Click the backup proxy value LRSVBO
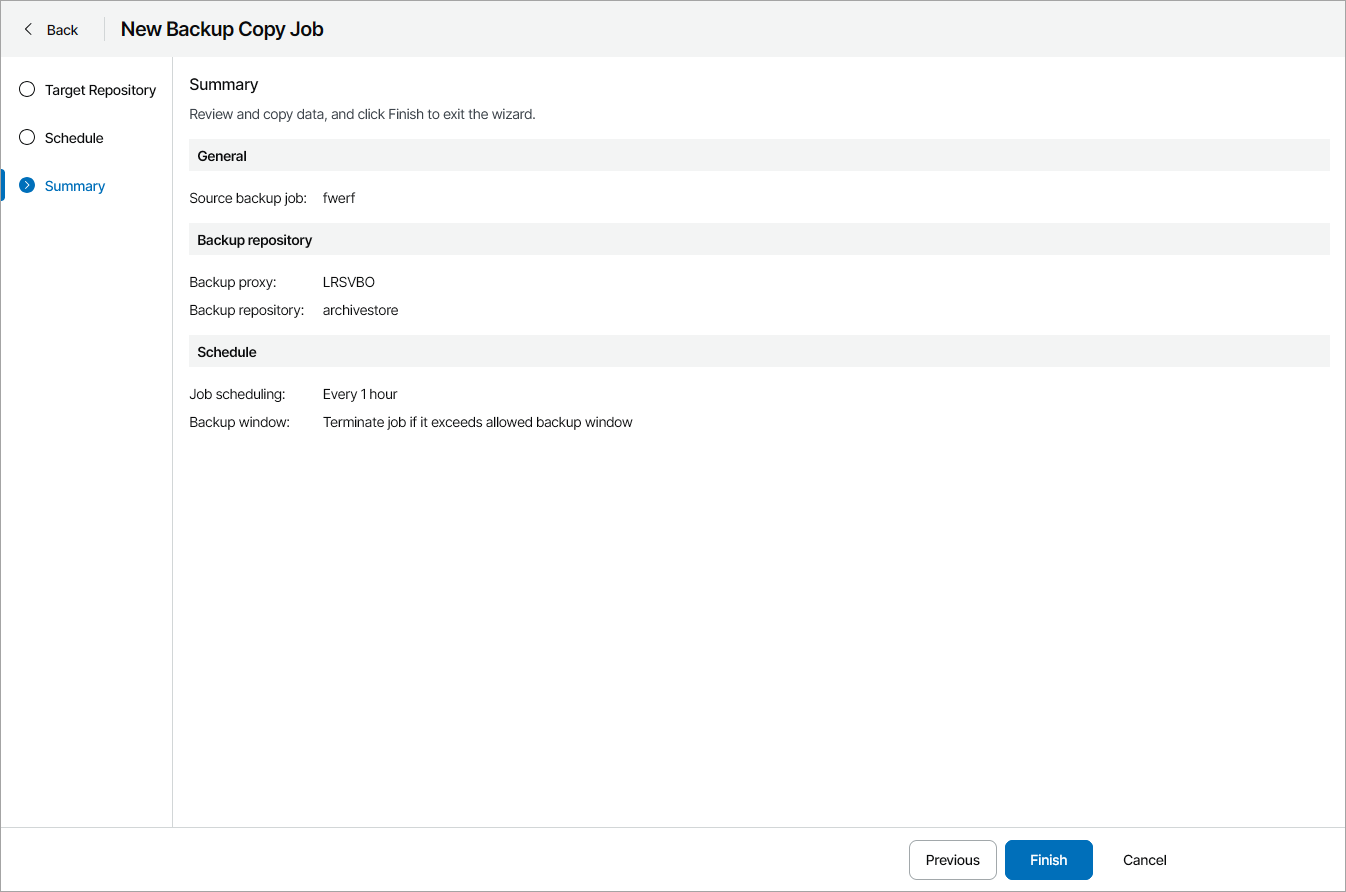The image size is (1346, 892). (349, 282)
